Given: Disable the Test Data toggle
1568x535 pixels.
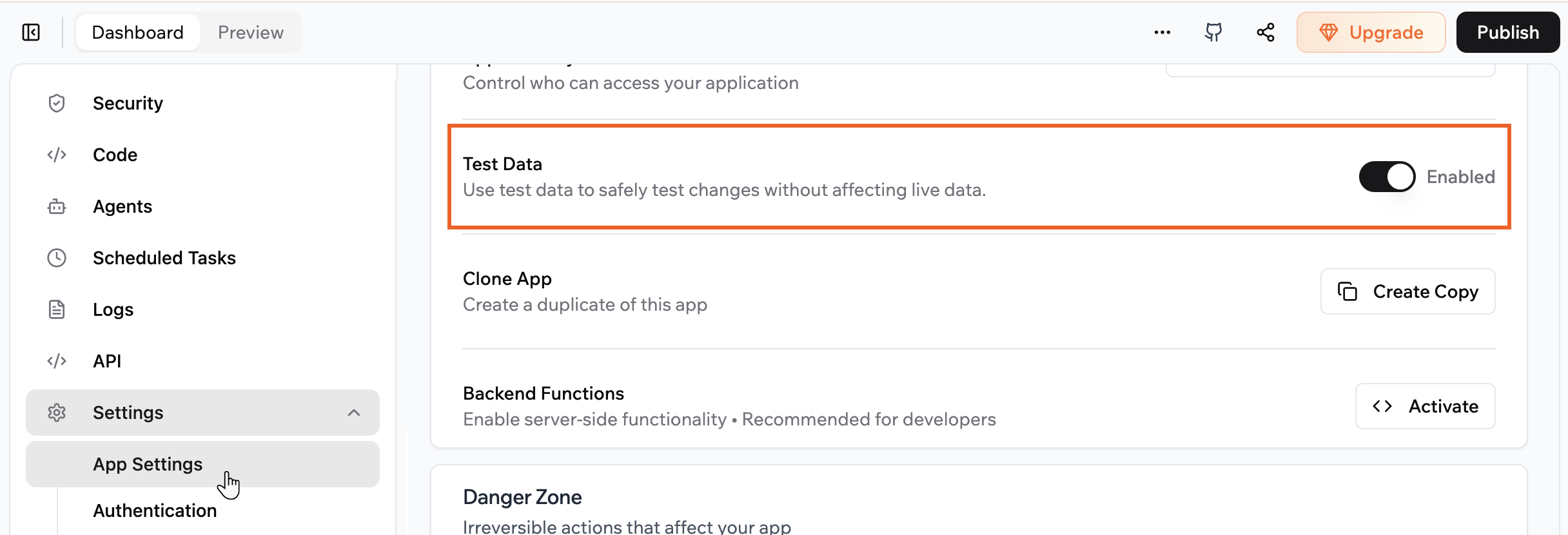Looking at the screenshot, I should coord(1387,177).
